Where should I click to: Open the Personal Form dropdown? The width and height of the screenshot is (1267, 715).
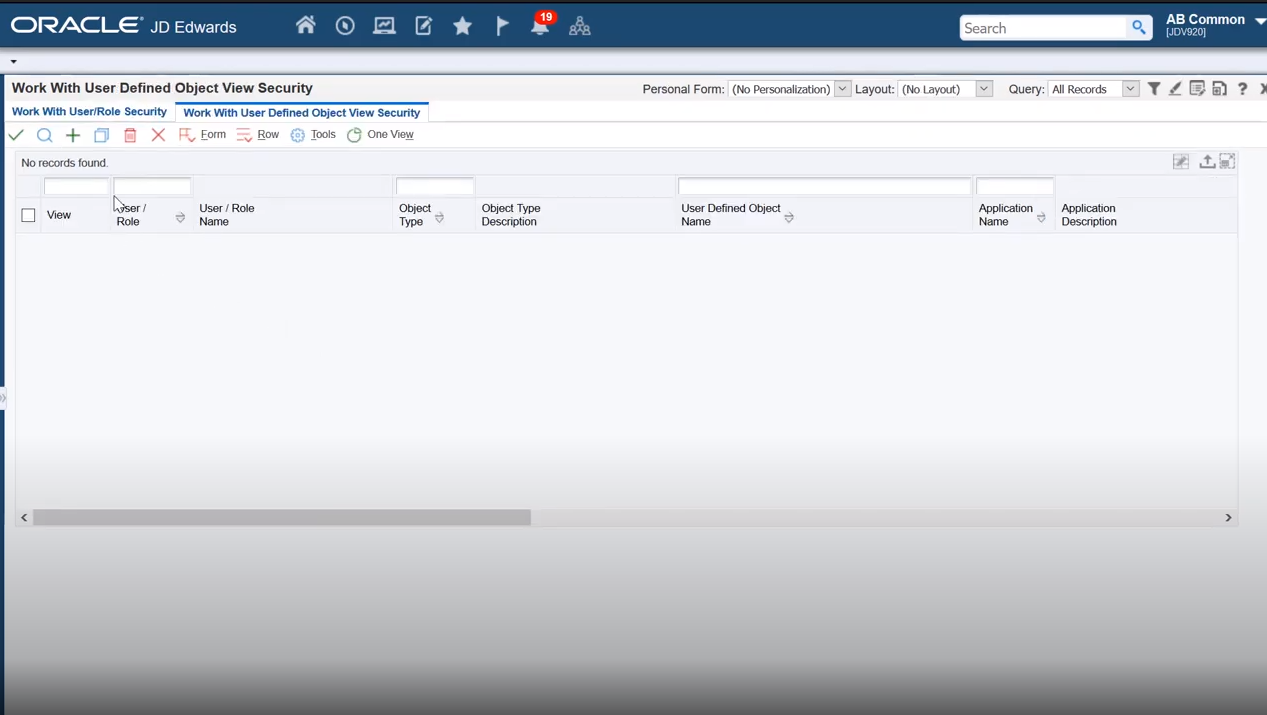click(x=842, y=89)
